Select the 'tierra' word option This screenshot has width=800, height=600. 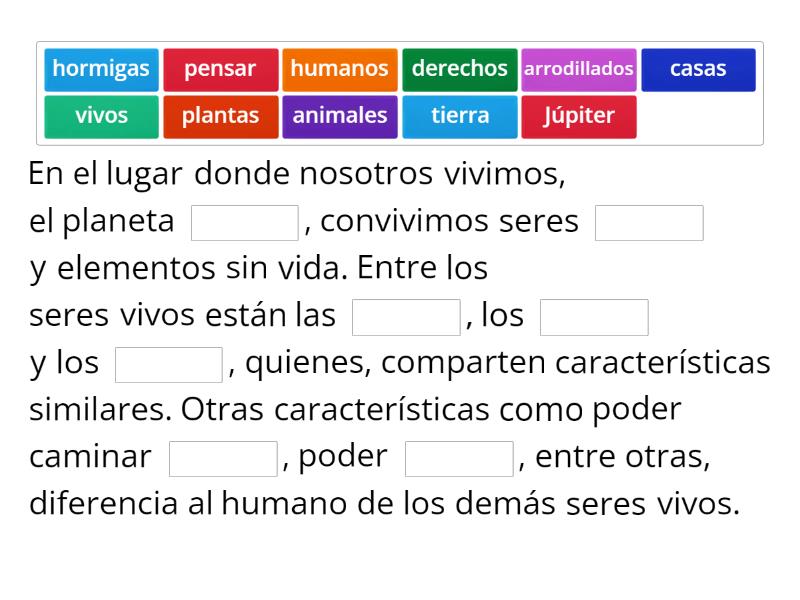pyautogui.click(x=459, y=116)
